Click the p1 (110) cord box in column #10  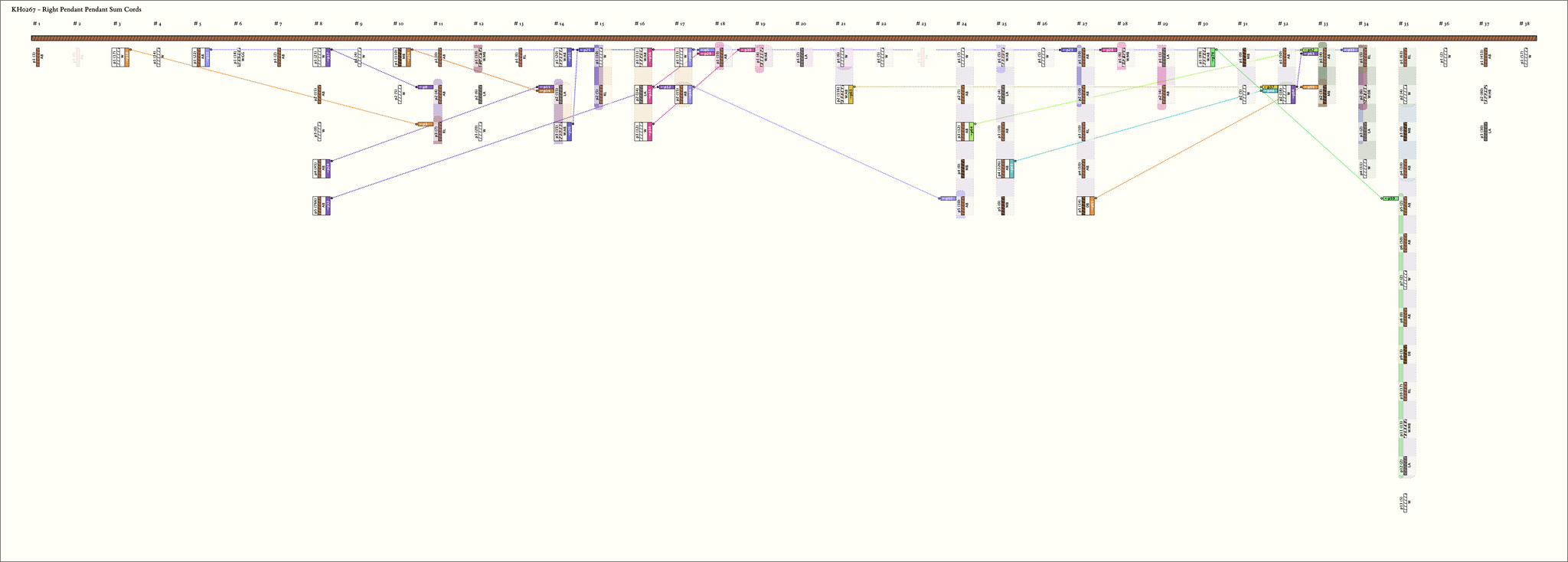(402, 57)
